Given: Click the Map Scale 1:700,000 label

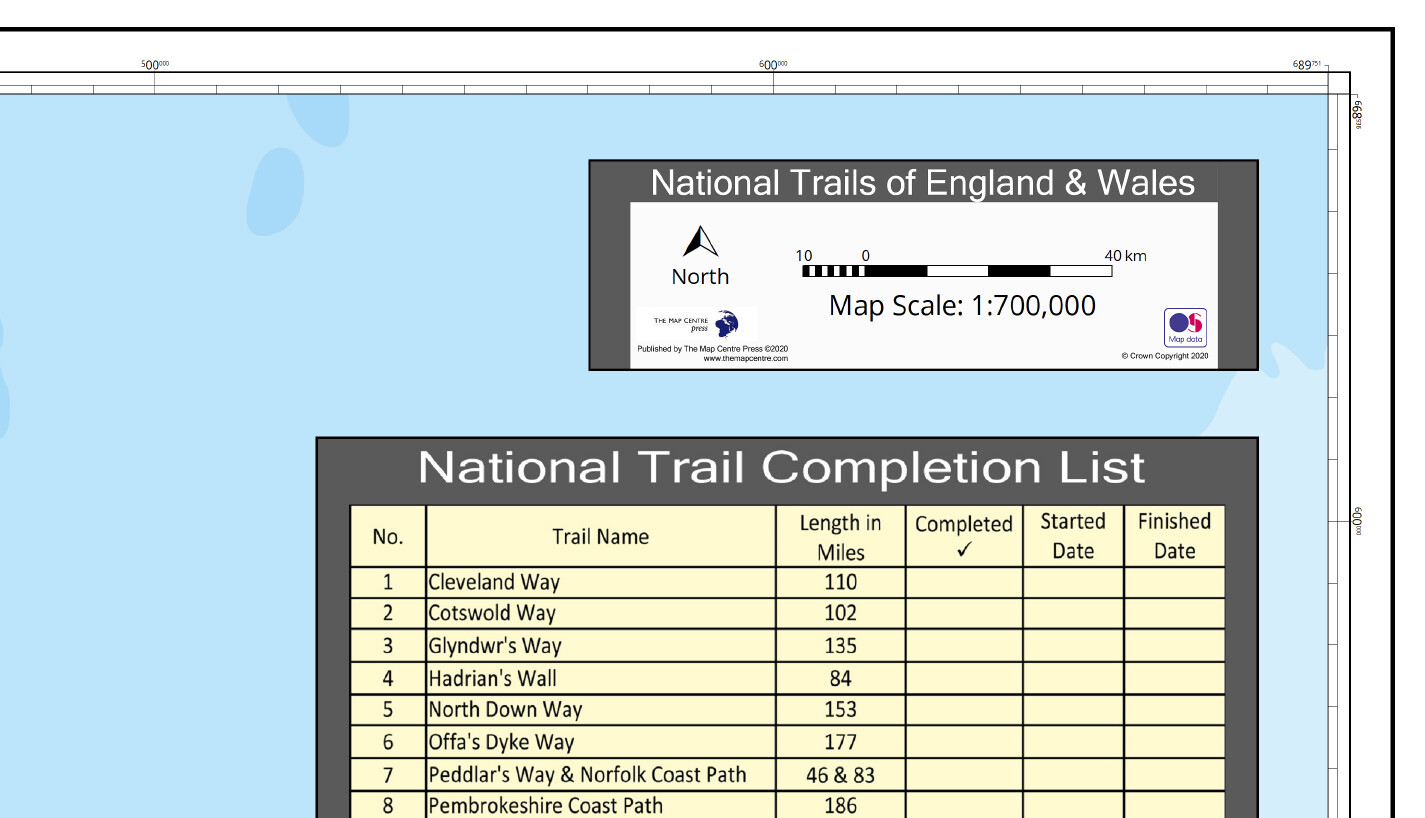Looking at the screenshot, I should (962, 306).
